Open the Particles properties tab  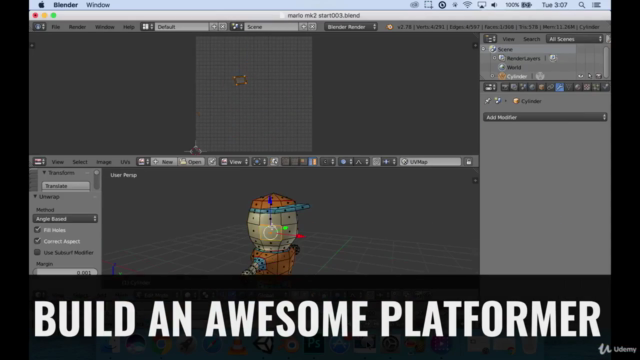point(596,87)
